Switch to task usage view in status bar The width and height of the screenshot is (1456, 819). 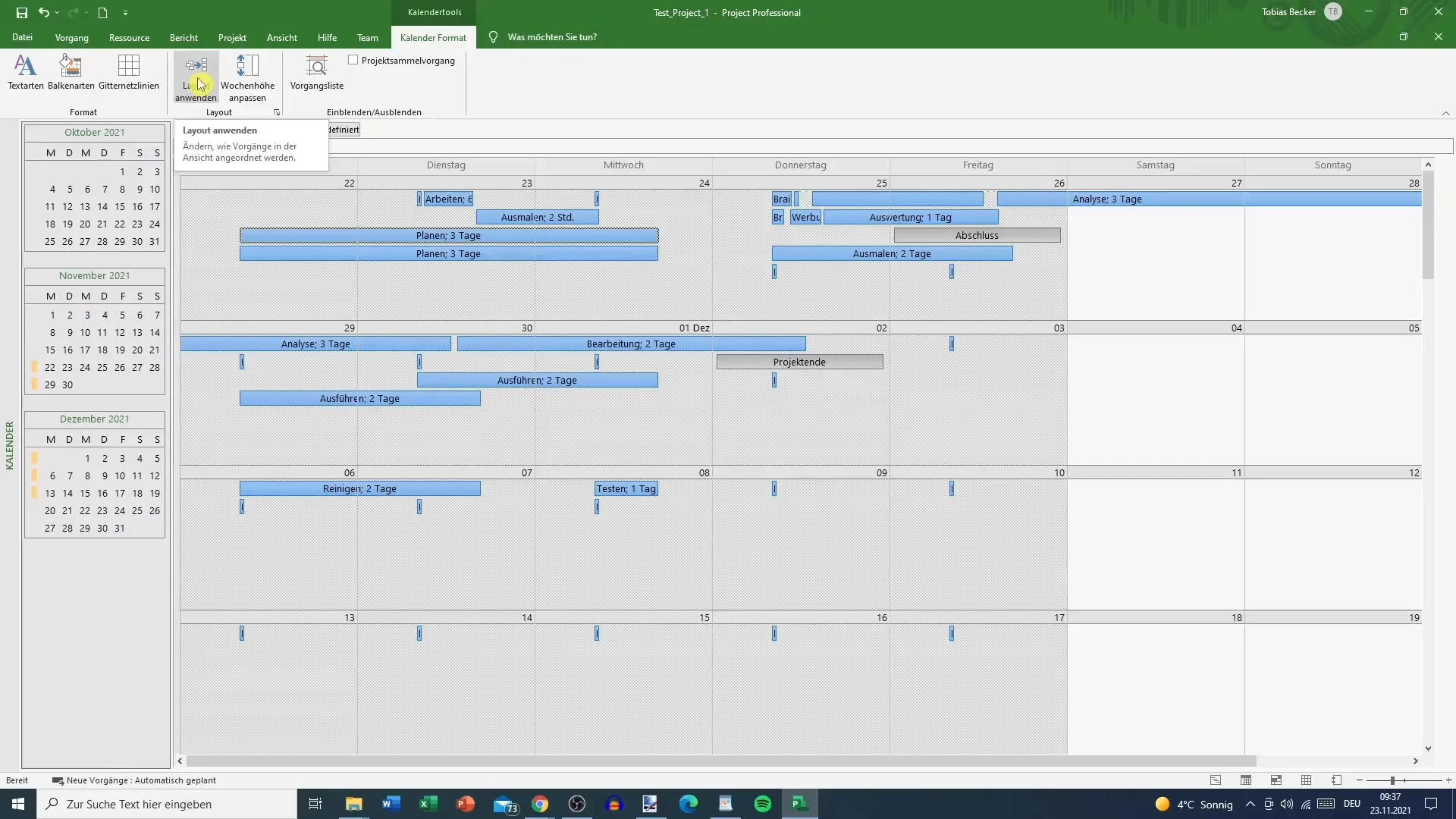point(1246,780)
